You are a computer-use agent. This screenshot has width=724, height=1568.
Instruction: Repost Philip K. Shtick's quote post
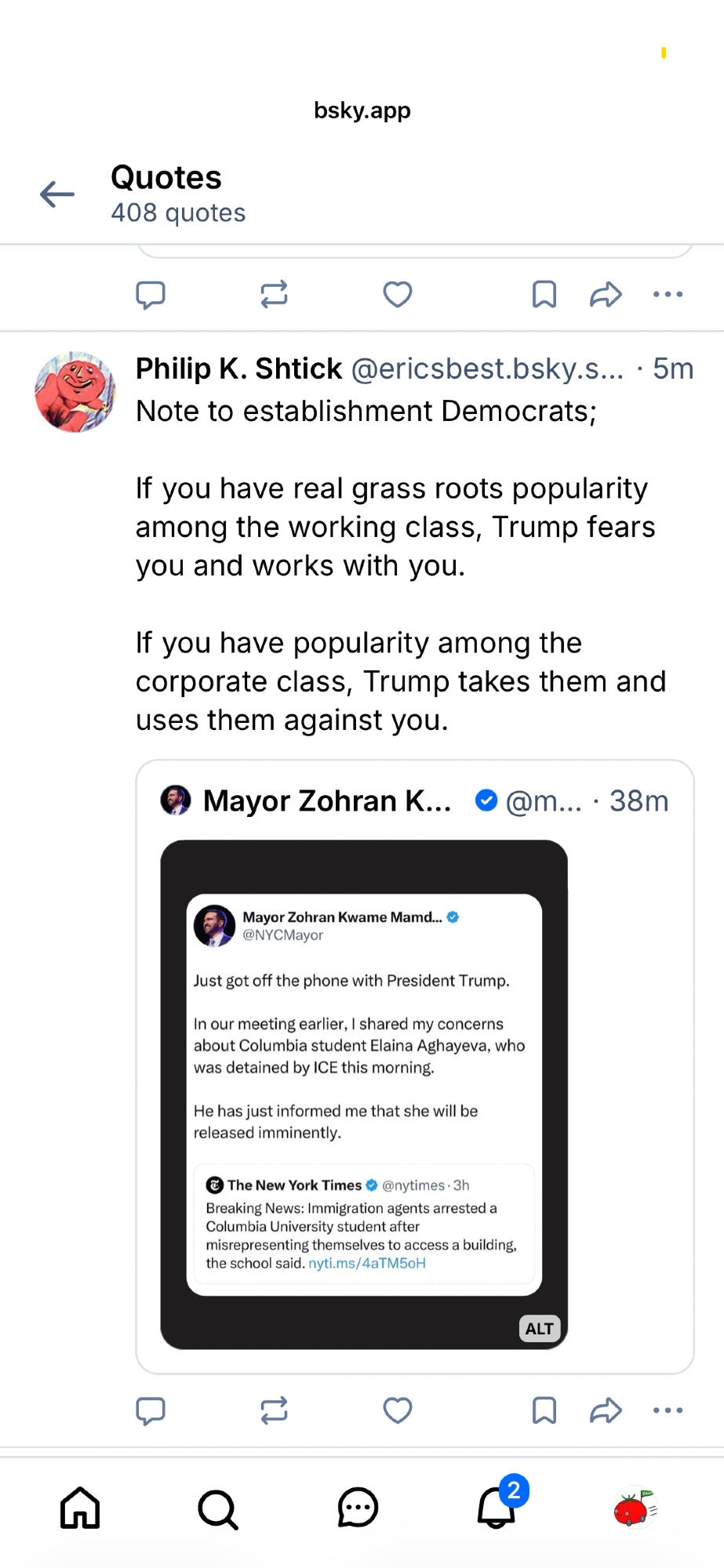click(x=274, y=1410)
